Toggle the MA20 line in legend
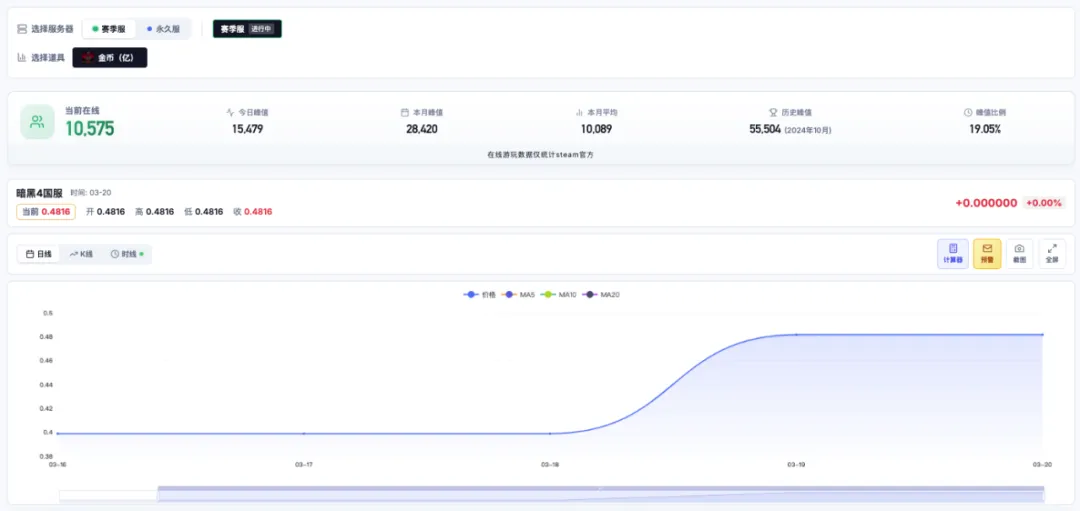 (x=601, y=295)
